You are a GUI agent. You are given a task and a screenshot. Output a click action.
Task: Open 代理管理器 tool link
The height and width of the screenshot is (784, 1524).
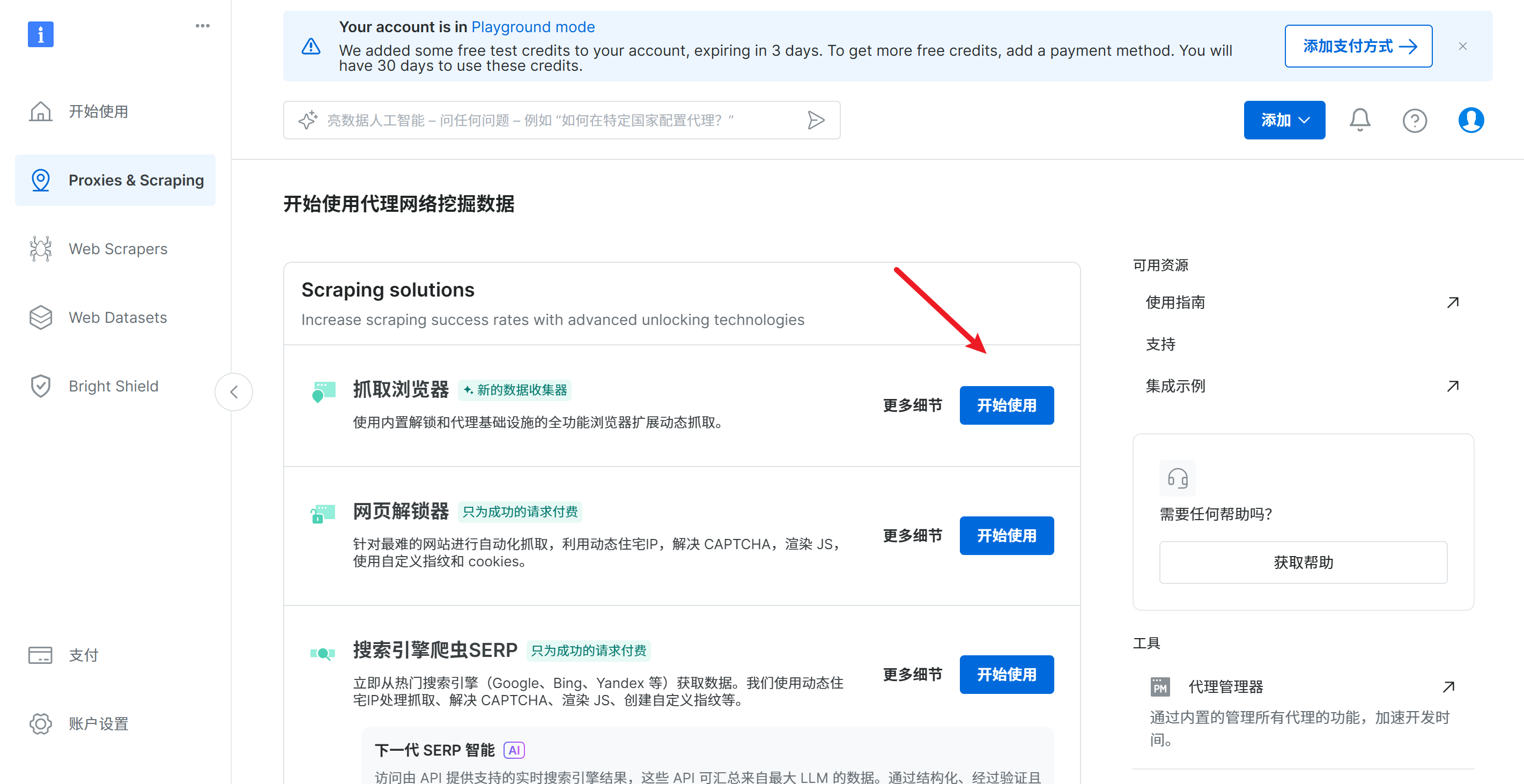[x=1225, y=686]
